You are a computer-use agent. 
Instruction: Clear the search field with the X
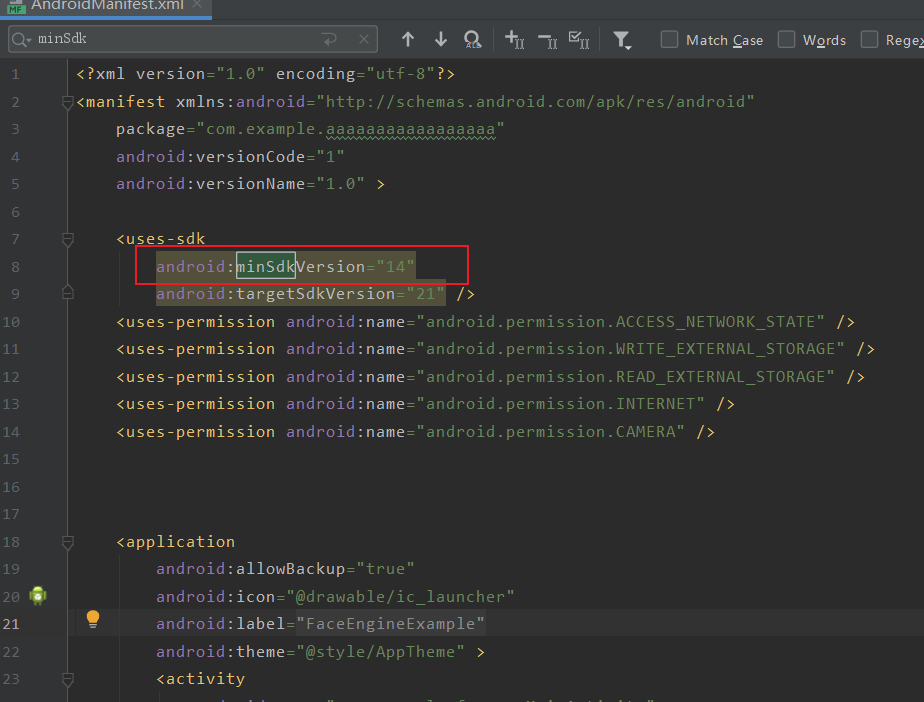tap(363, 38)
